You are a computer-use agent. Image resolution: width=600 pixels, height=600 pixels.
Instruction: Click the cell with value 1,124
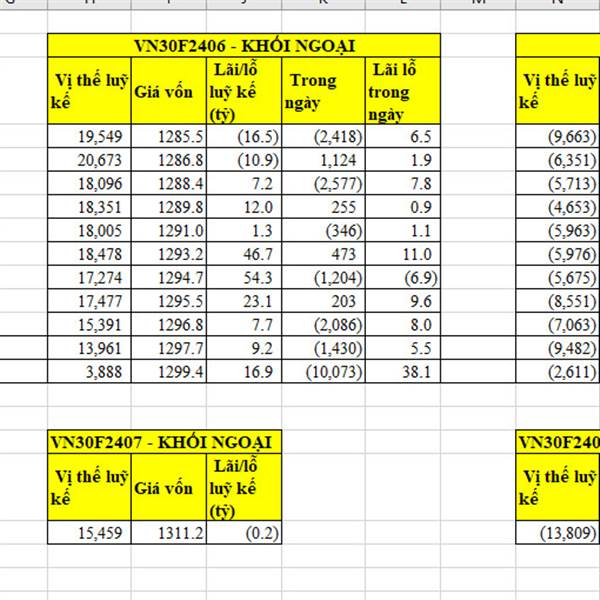323,160
